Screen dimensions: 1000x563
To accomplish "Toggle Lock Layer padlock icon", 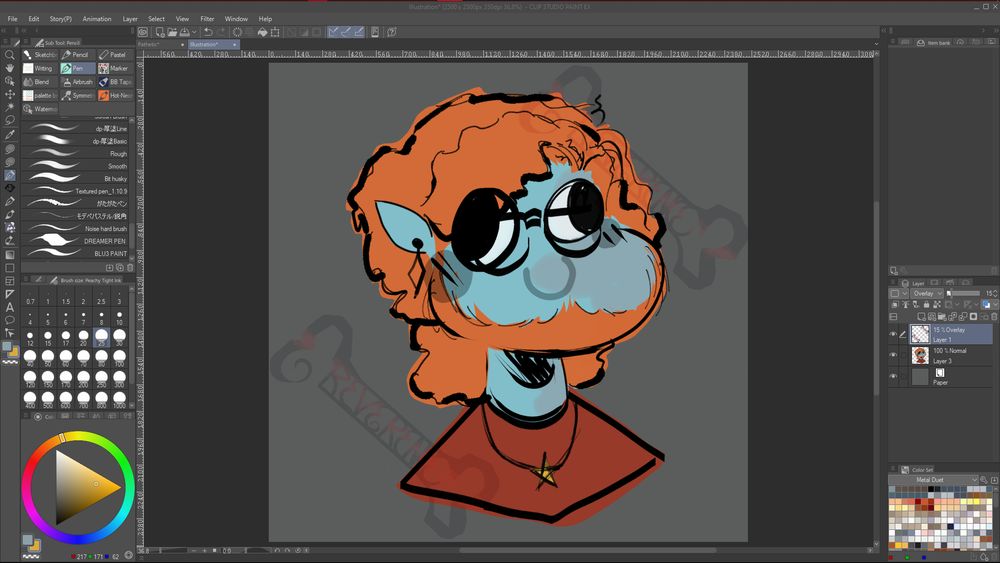I will 927,305.
